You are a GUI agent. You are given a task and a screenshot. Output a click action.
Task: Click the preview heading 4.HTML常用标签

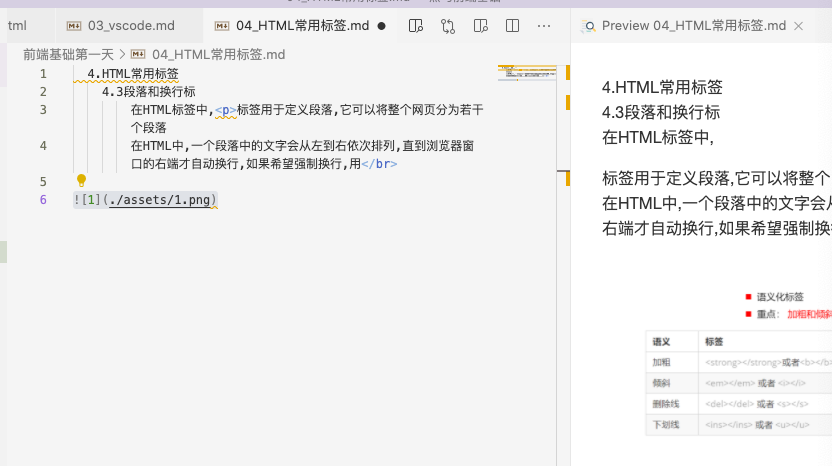pos(662,87)
